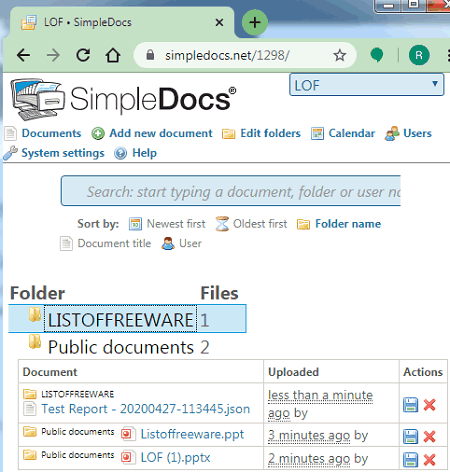Download Listoffreeware.ppt with disk icon
450x472 pixels.
pos(410,436)
